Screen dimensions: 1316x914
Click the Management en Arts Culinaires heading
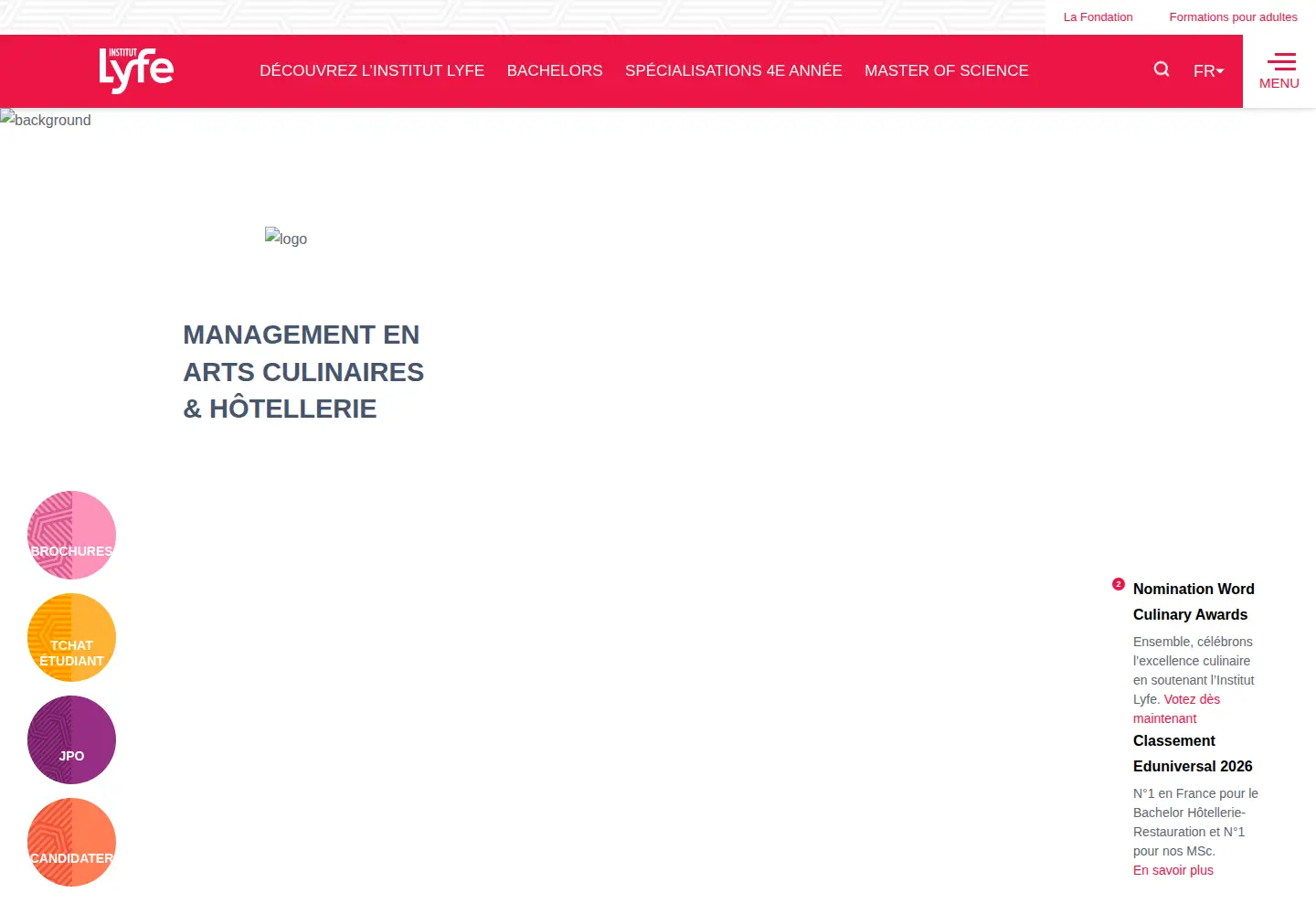click(x=303, y=371)
